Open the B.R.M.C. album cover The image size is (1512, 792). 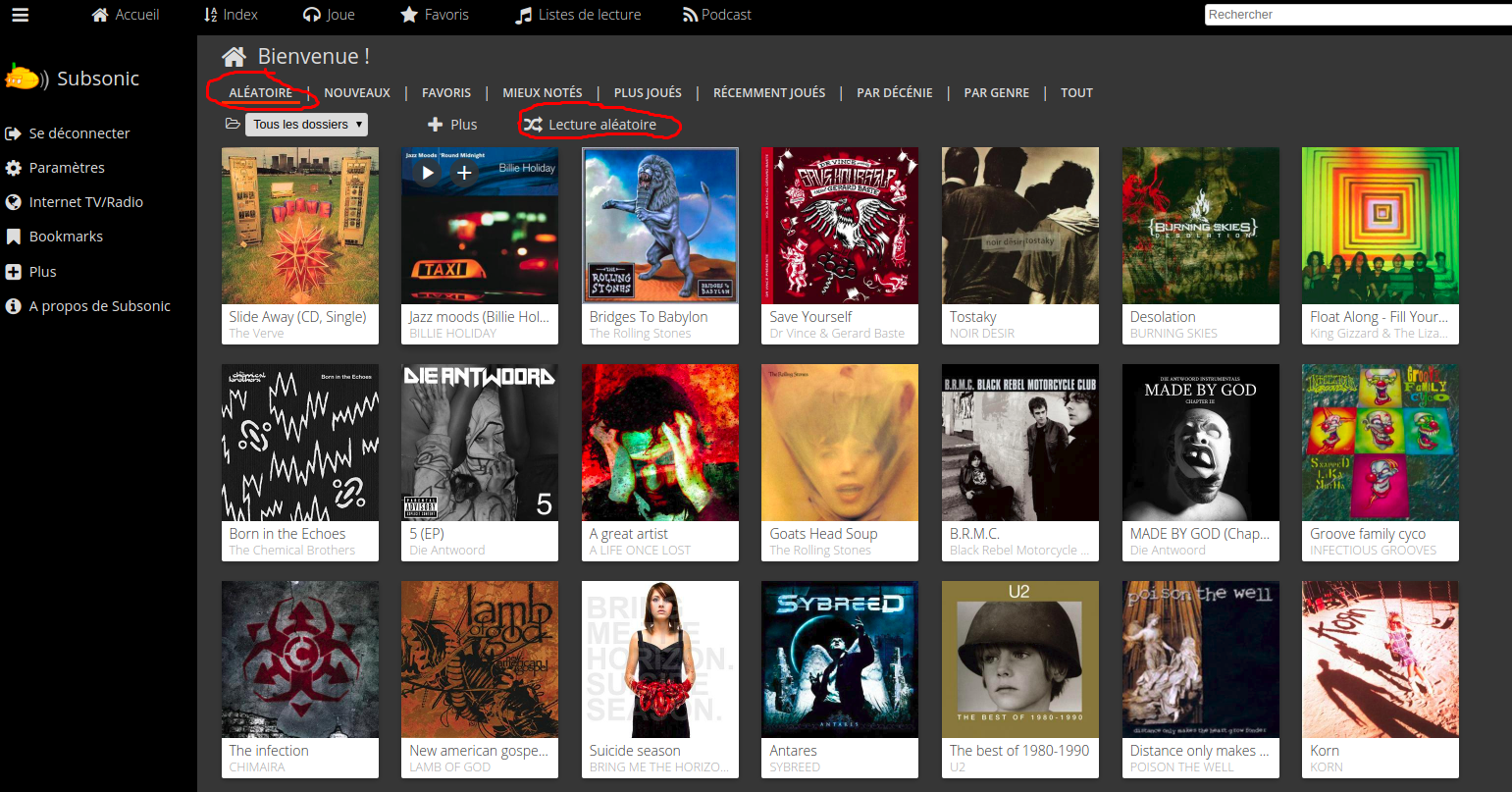(x=1020, y=443)
